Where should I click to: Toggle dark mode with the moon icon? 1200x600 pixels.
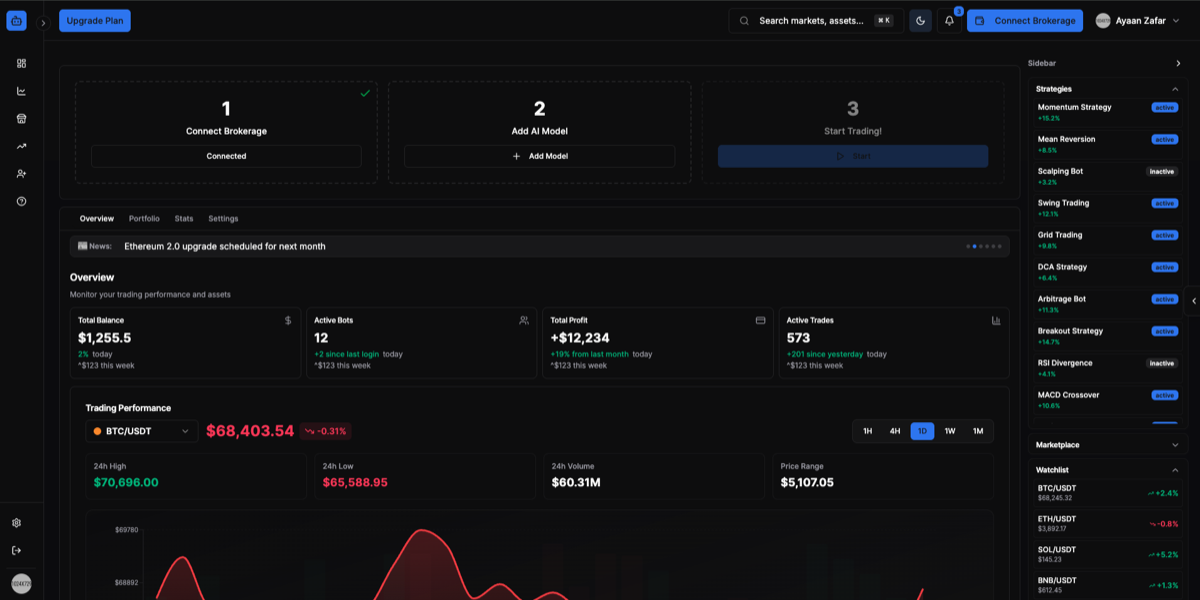click(x=920, y=20)
